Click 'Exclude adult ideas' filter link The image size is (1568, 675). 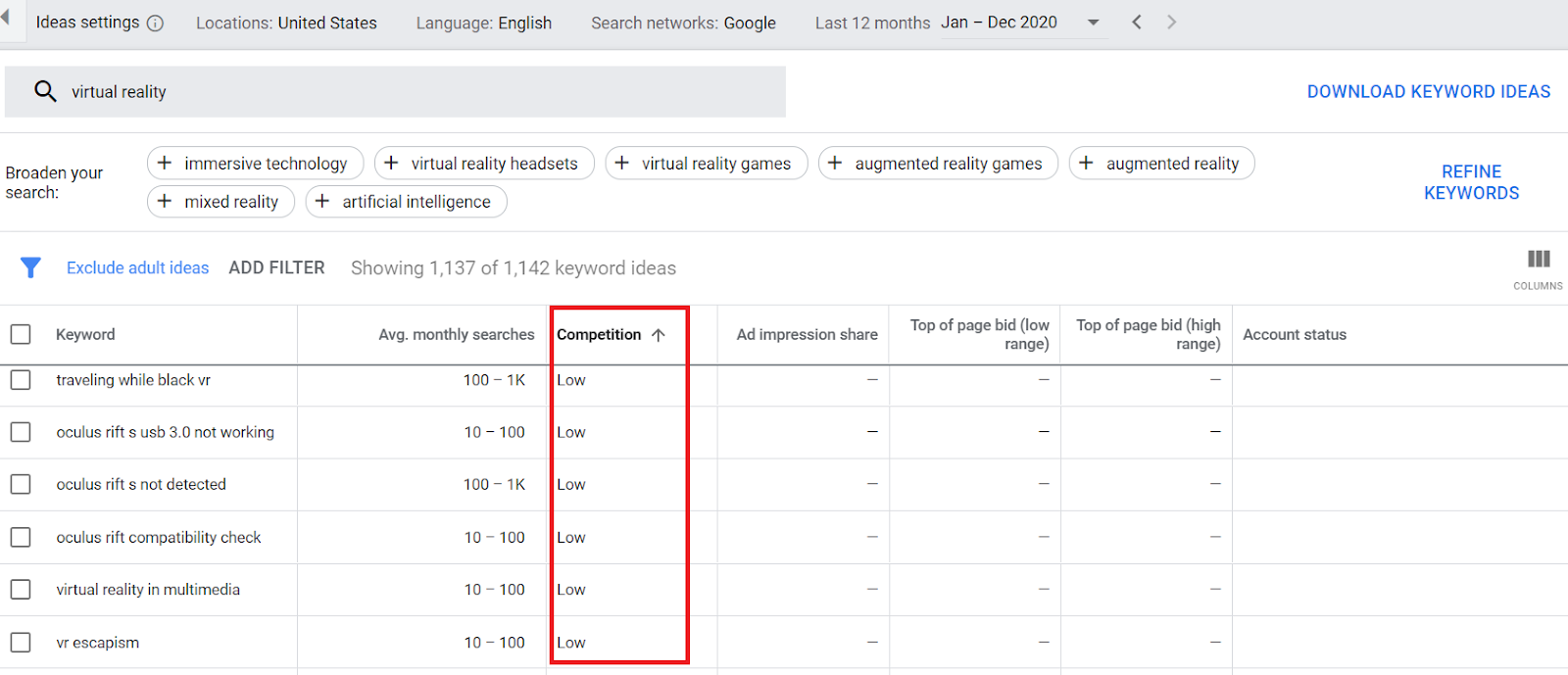(x=137, y=267)
